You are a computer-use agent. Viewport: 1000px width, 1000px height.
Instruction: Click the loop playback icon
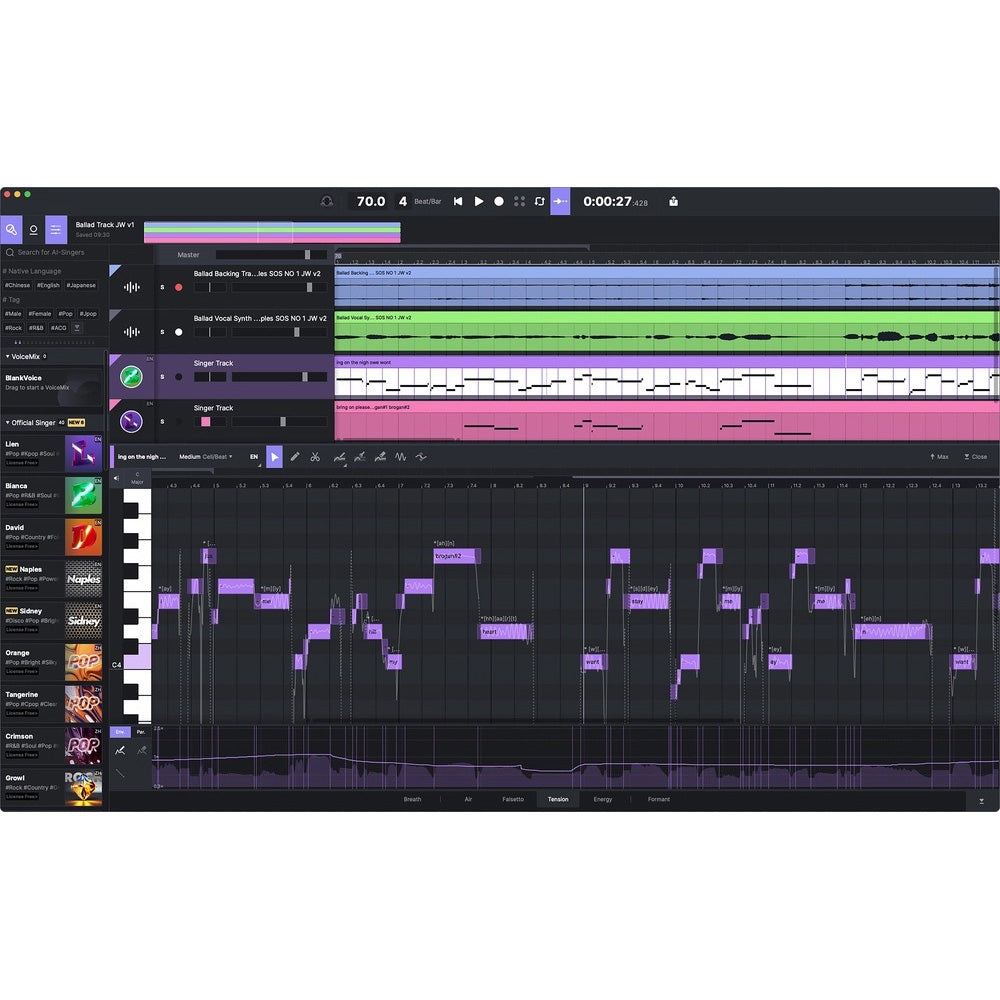(539, 201)
